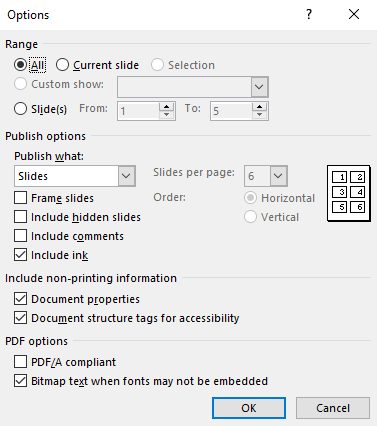Click the Cancel button
Viewport: 377px width, 426px height.
click(x=333, y=408)
